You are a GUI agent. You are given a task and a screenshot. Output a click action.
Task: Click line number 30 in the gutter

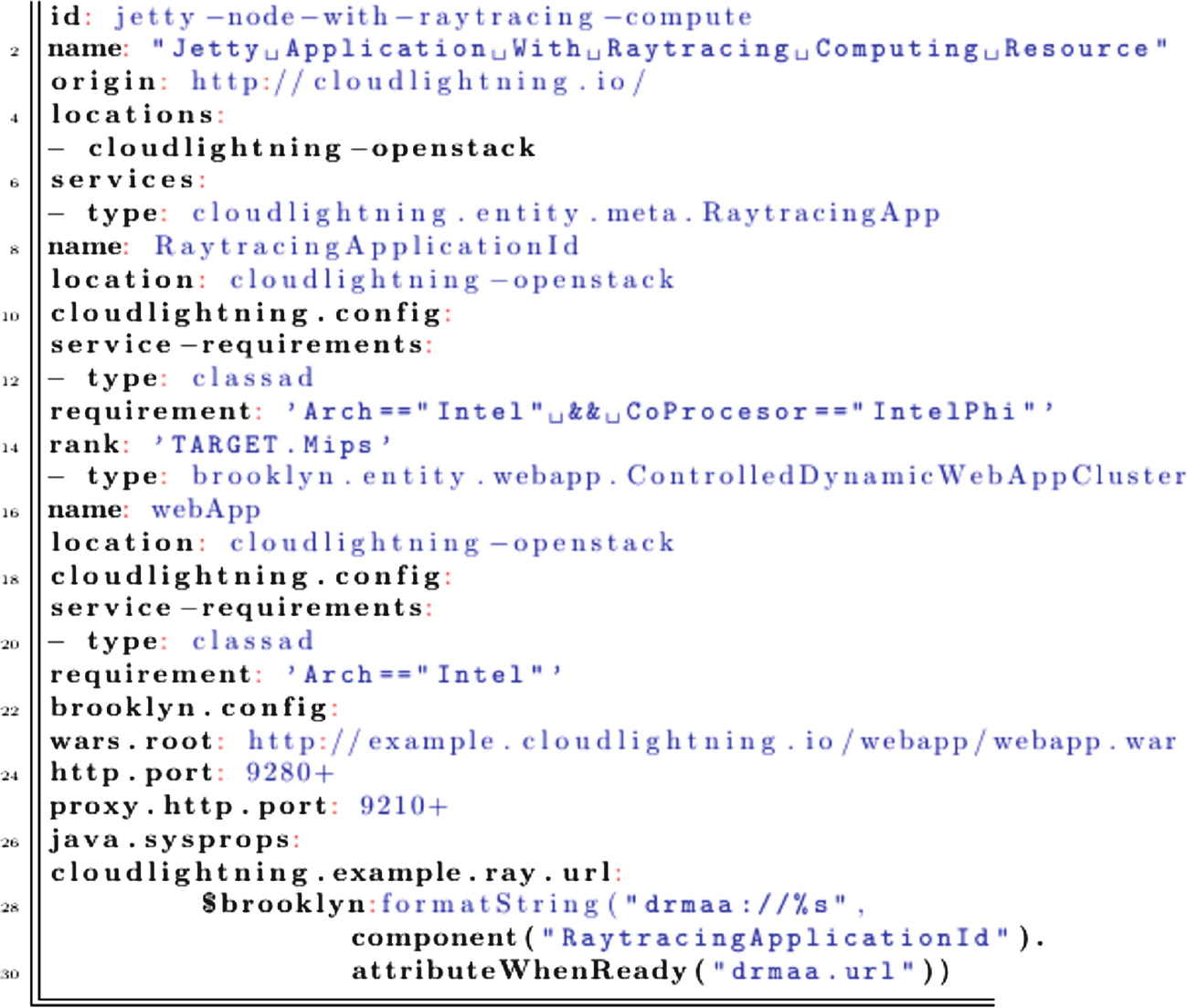click(11, 973)
